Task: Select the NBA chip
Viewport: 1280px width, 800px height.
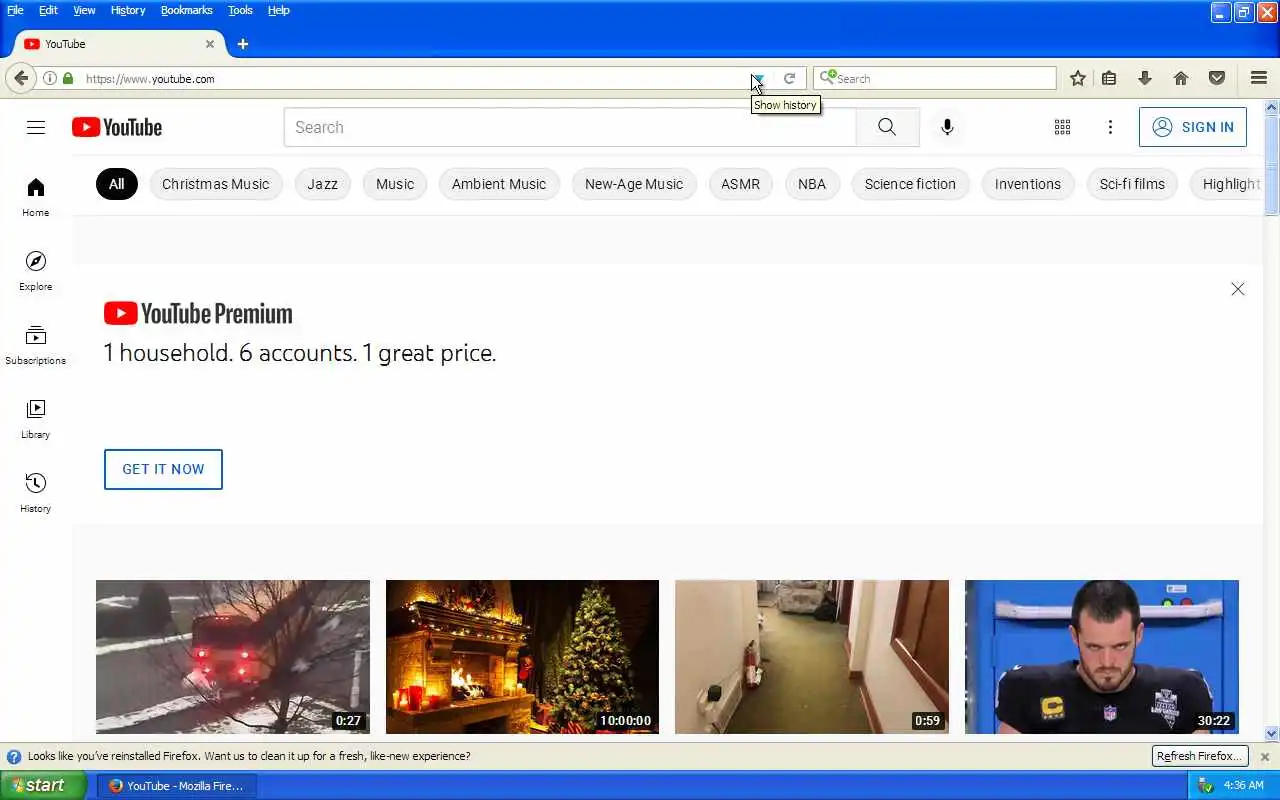Action: [812, 184]
